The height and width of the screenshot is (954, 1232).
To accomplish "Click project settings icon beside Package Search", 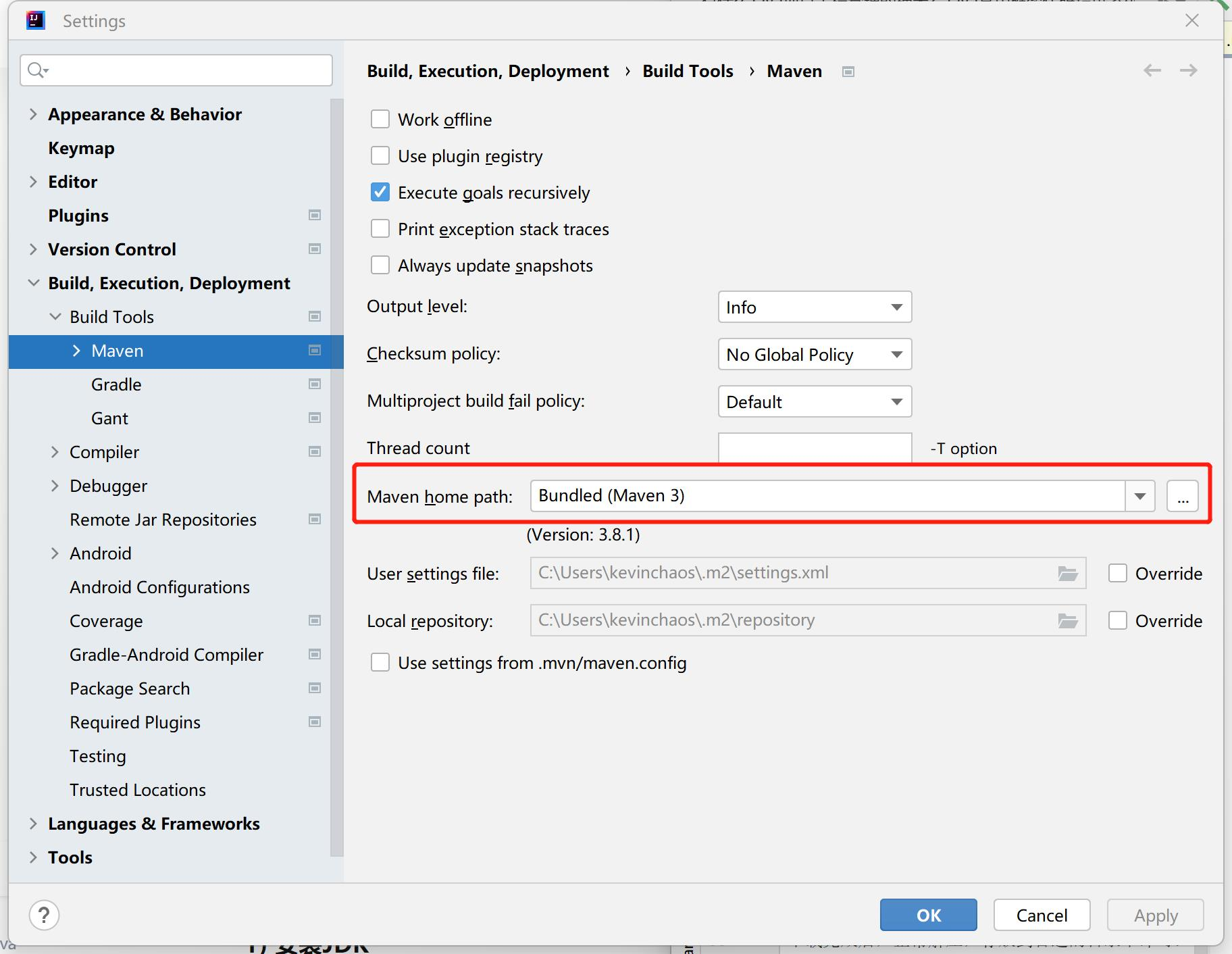I will click(314, 688).
